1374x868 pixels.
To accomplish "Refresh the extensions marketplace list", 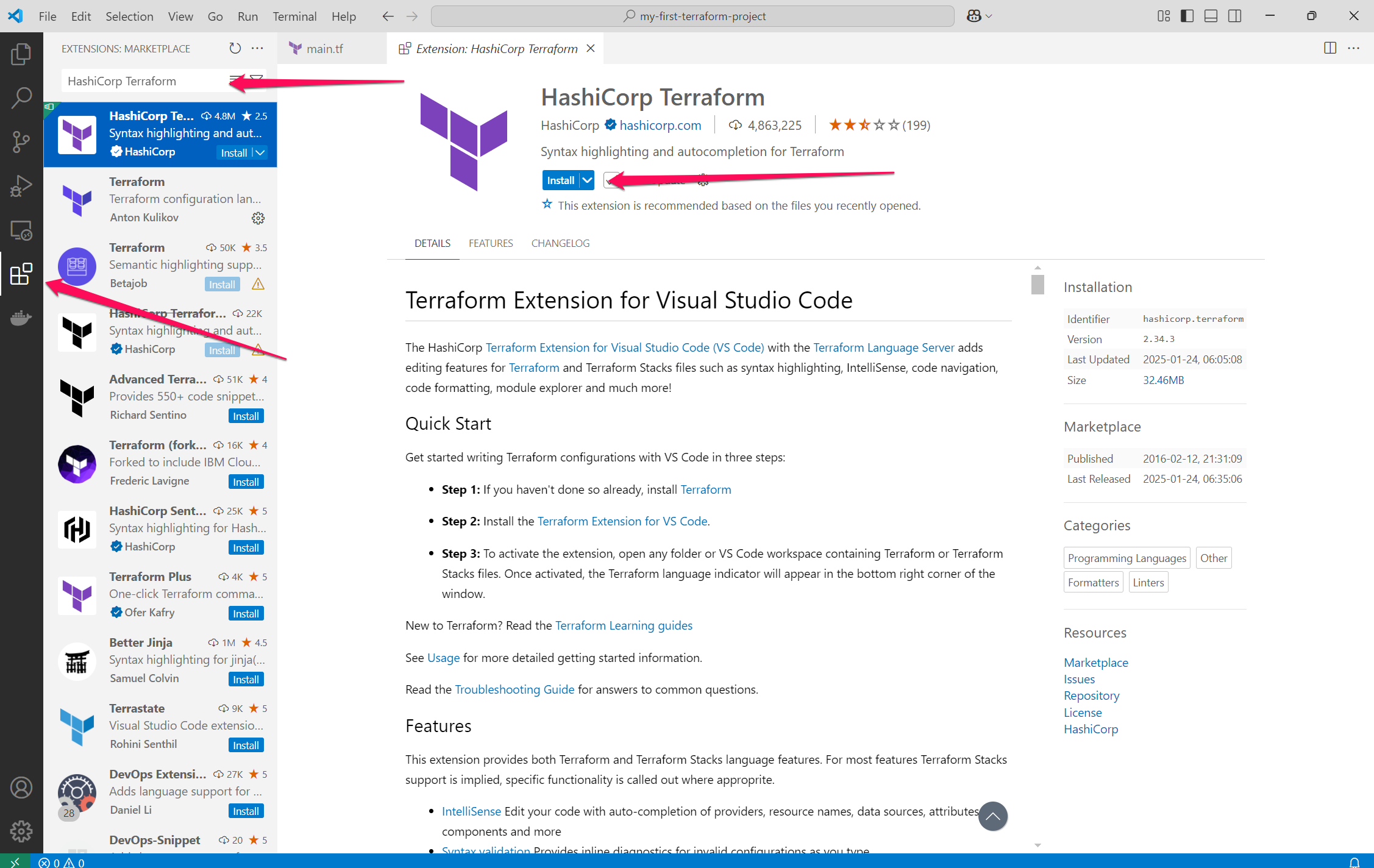I will pyautogui.click(x=235, y=48).
